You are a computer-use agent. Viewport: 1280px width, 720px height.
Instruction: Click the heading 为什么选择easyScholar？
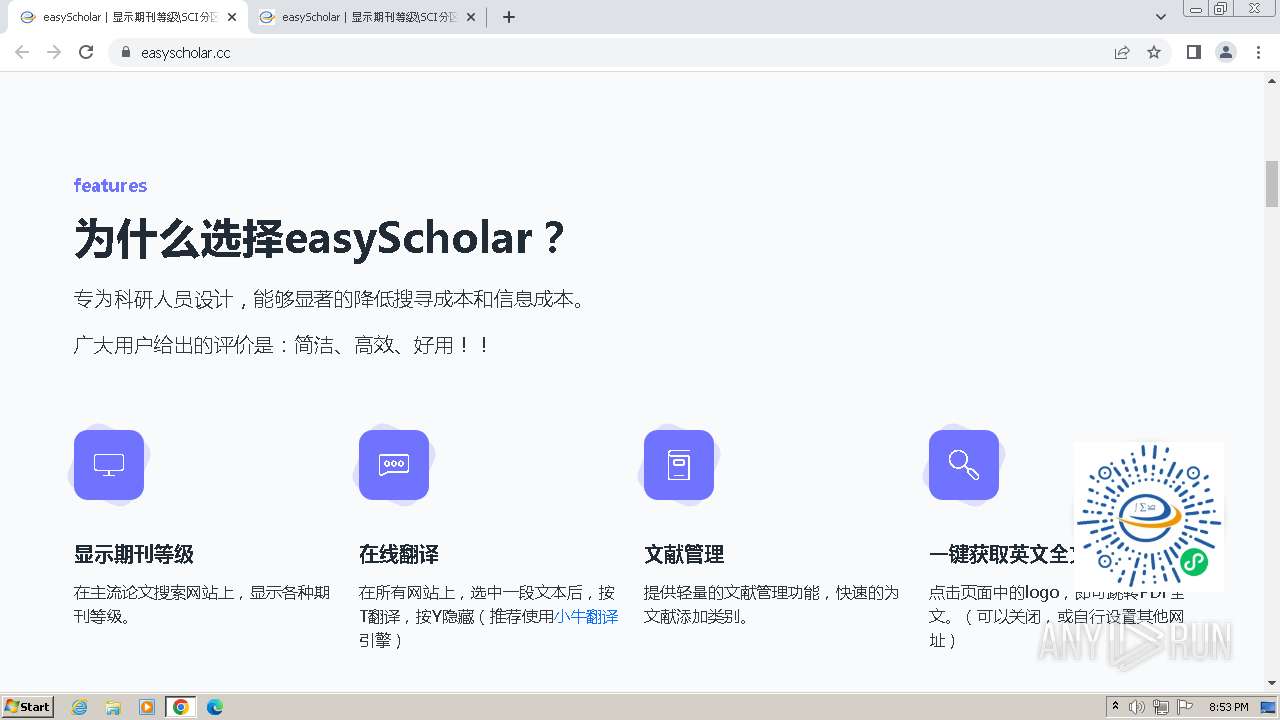point(320,238)
